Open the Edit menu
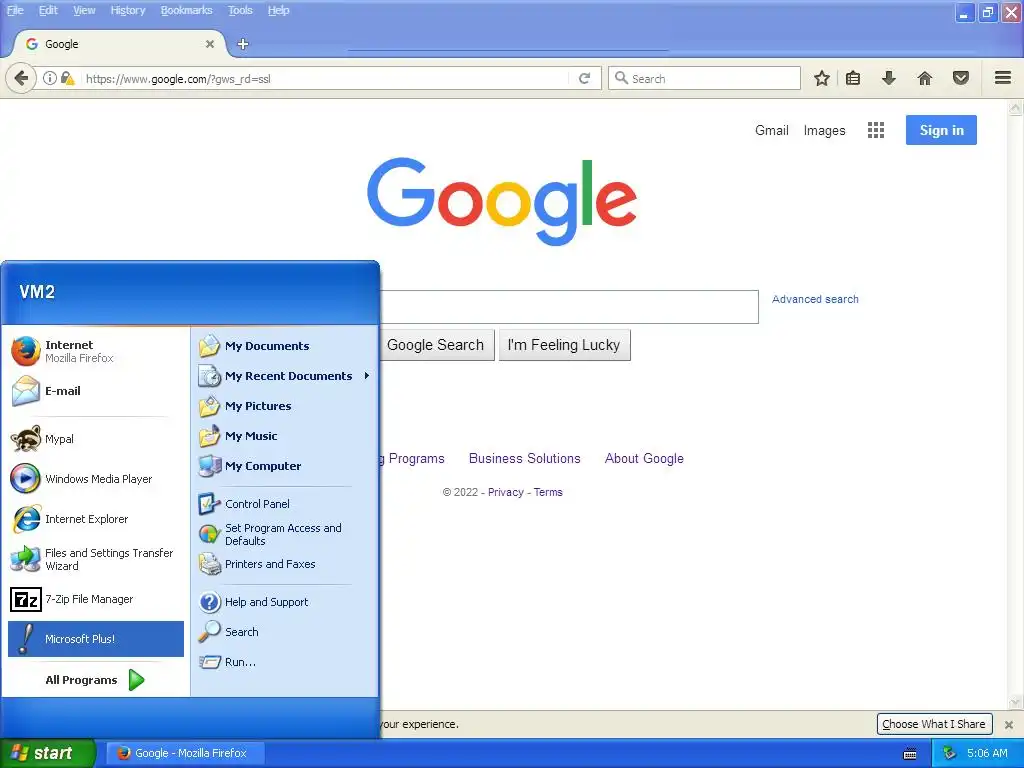The width and height of the screenshot is (1024, 768). click(48, 10)
